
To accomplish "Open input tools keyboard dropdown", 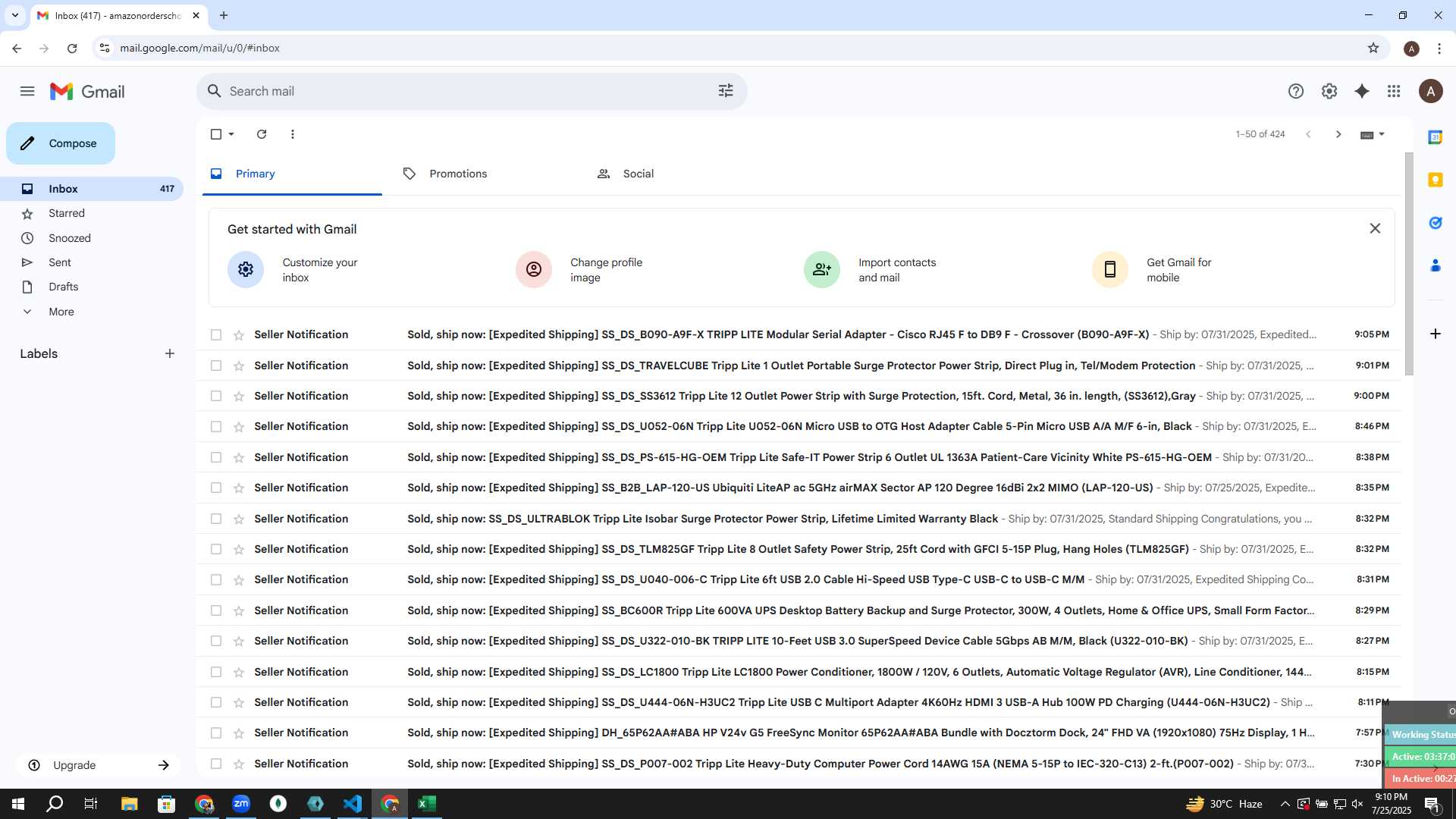I will 1373,134.
